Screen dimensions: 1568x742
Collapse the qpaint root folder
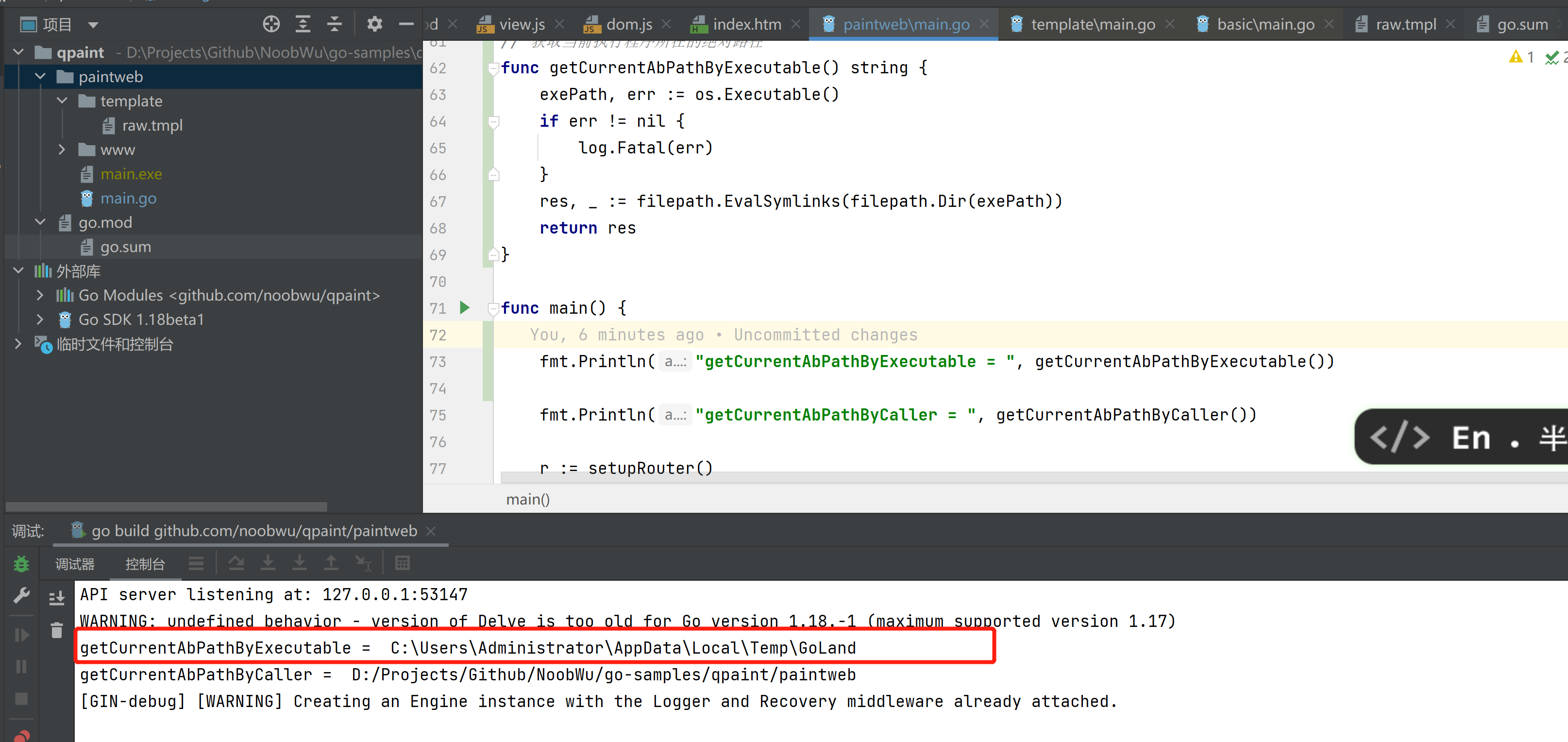click(x=18, y=52)
